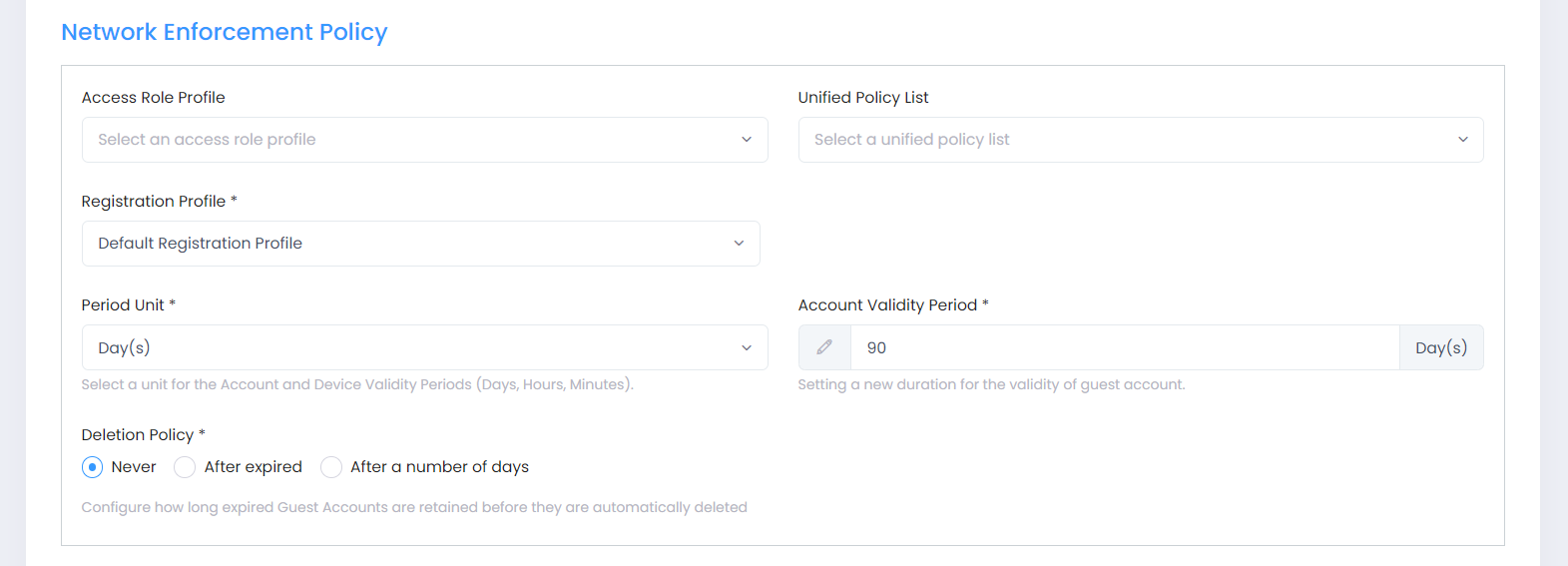Click the Registration Profile field label
The image size is (1568, 566).
pos(154,202)
